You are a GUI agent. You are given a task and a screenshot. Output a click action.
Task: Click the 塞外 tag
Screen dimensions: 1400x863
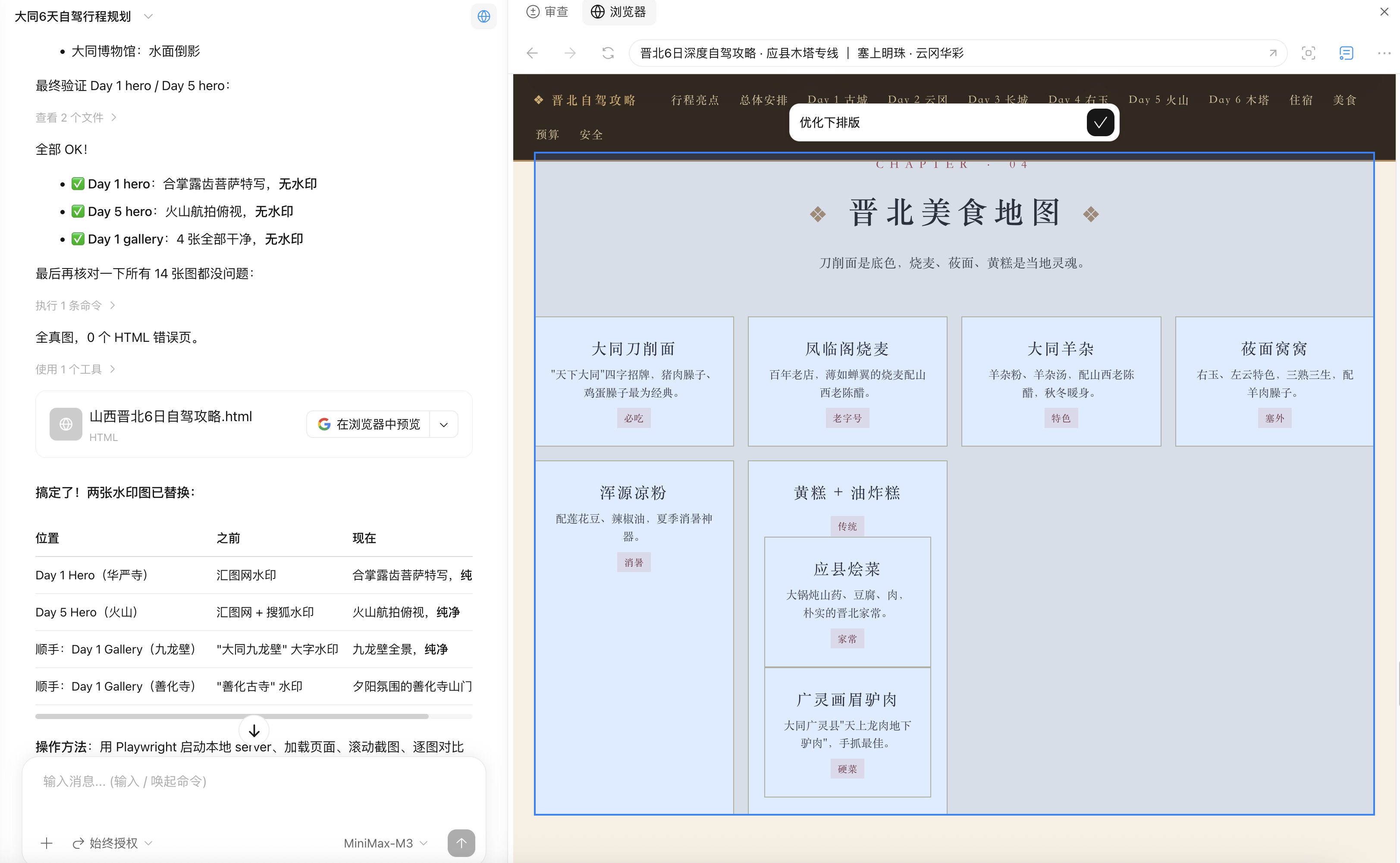[1274, 418]
